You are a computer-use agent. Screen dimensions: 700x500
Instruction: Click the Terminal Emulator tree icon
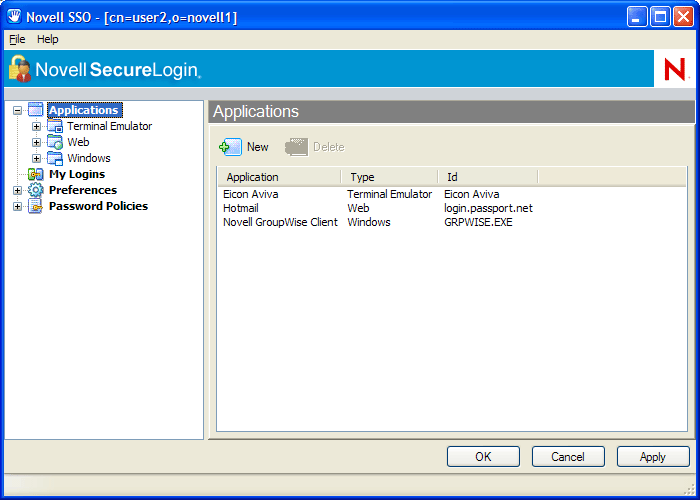pyautogui.click(x=55, y=126)
